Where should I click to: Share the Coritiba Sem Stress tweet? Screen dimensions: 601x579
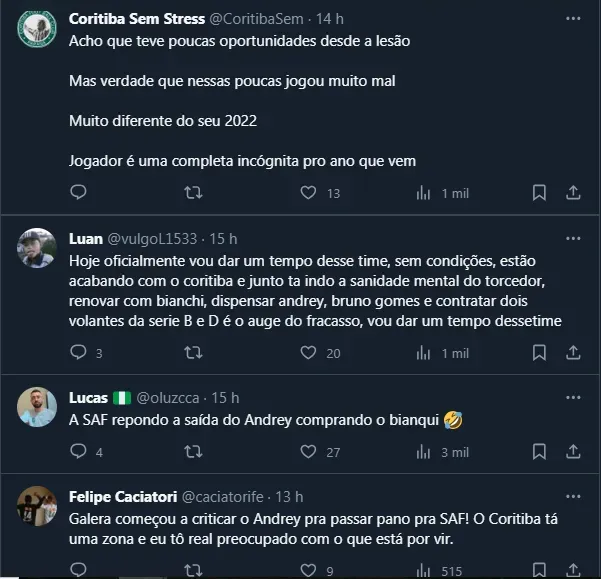573,193
